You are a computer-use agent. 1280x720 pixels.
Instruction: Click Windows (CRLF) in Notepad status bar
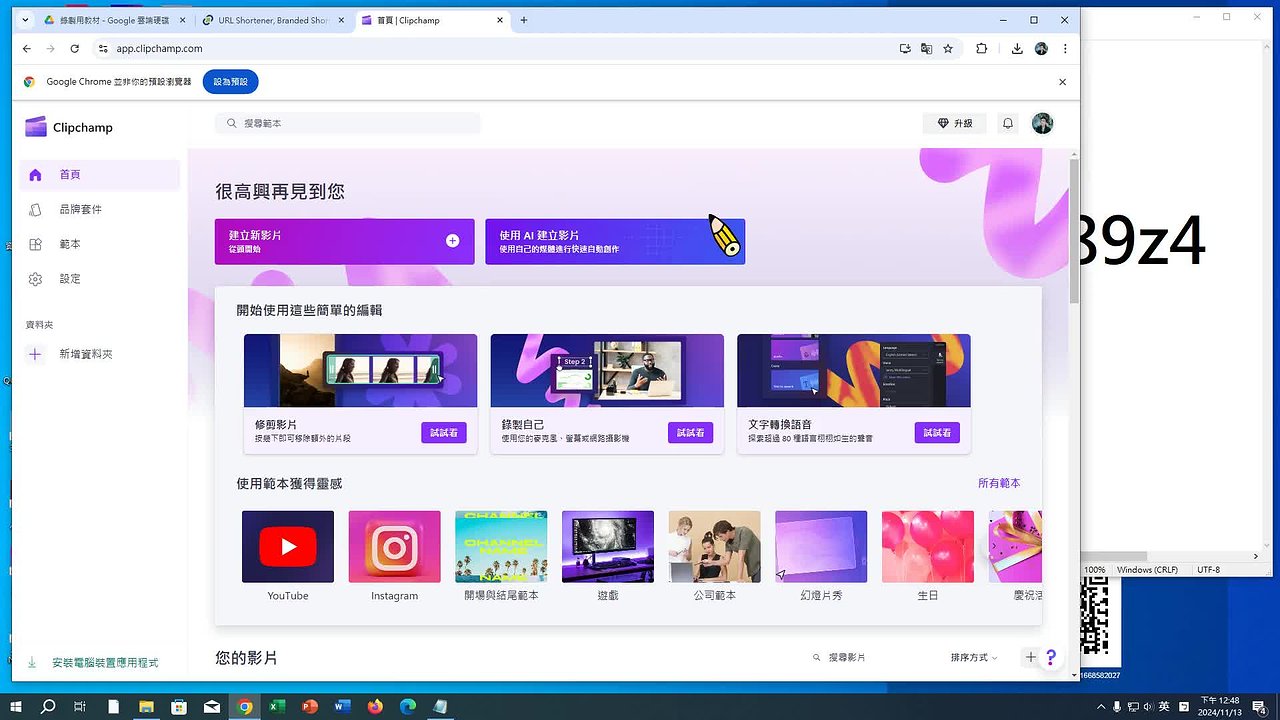coord(1148,570)
